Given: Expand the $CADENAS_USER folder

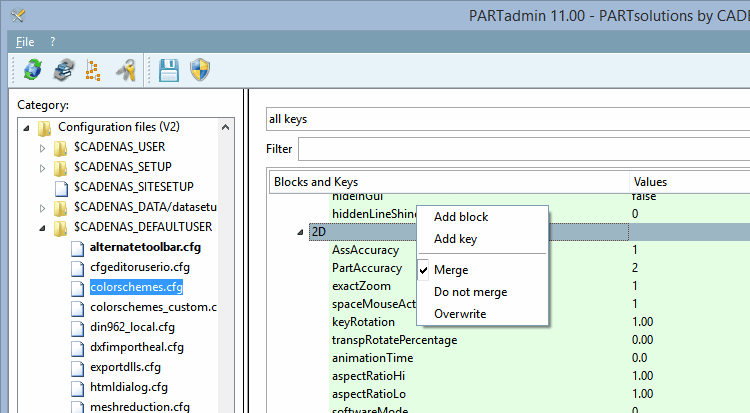Looking at the screenshot, I should (42, 147).
